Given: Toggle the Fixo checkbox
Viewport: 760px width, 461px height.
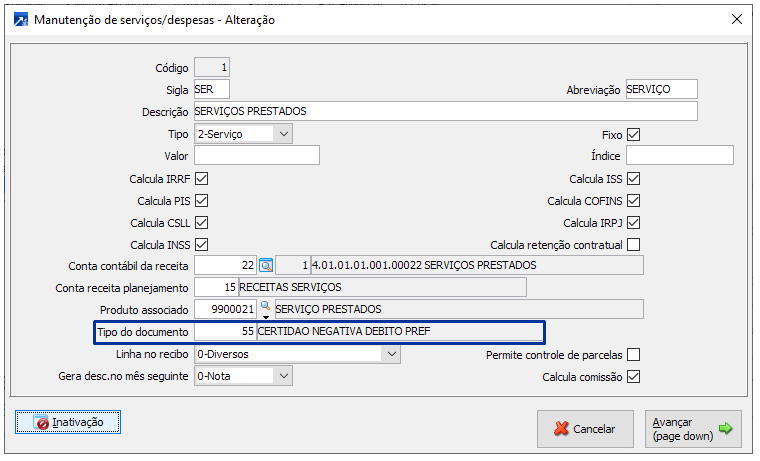Looking at the screenshot, I should (633, 135).
